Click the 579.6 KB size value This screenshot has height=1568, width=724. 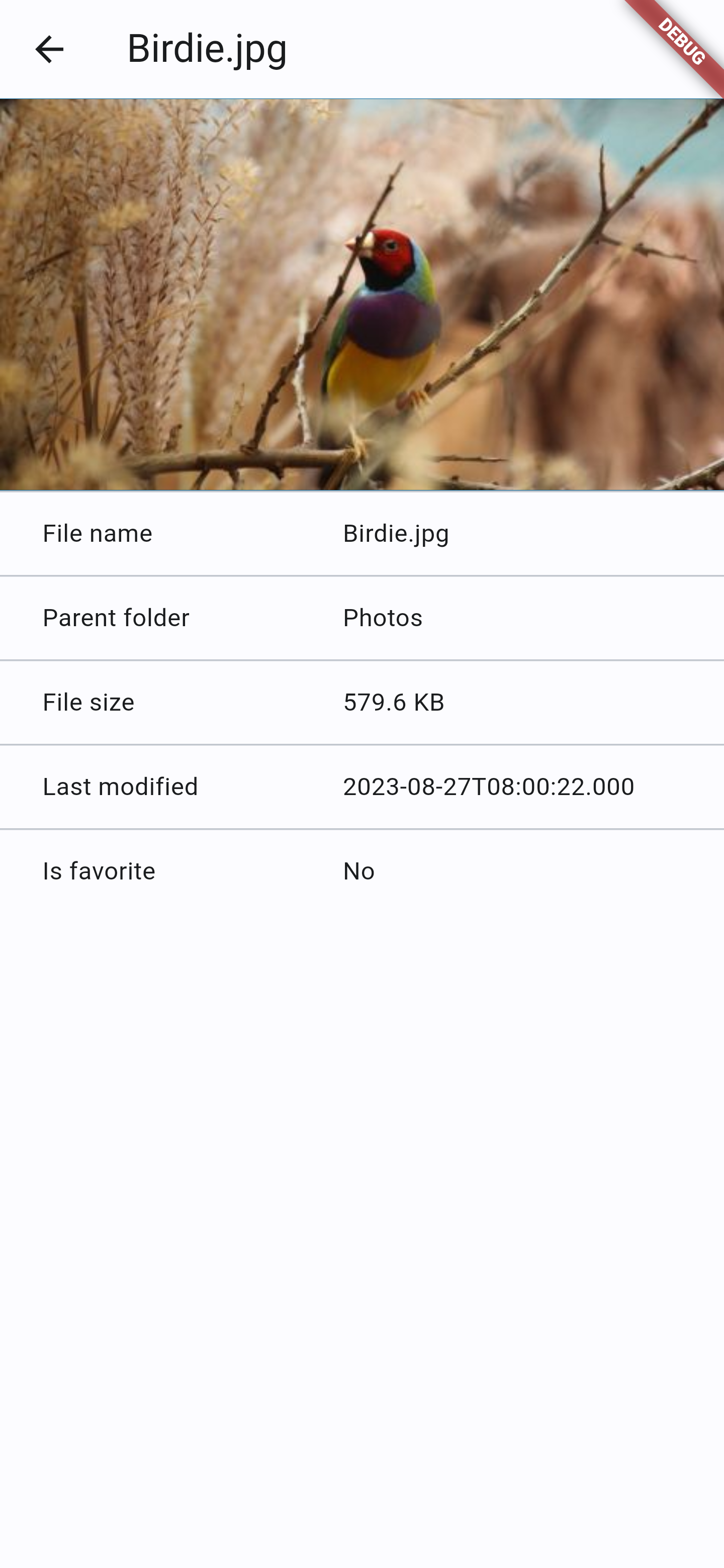394,703
